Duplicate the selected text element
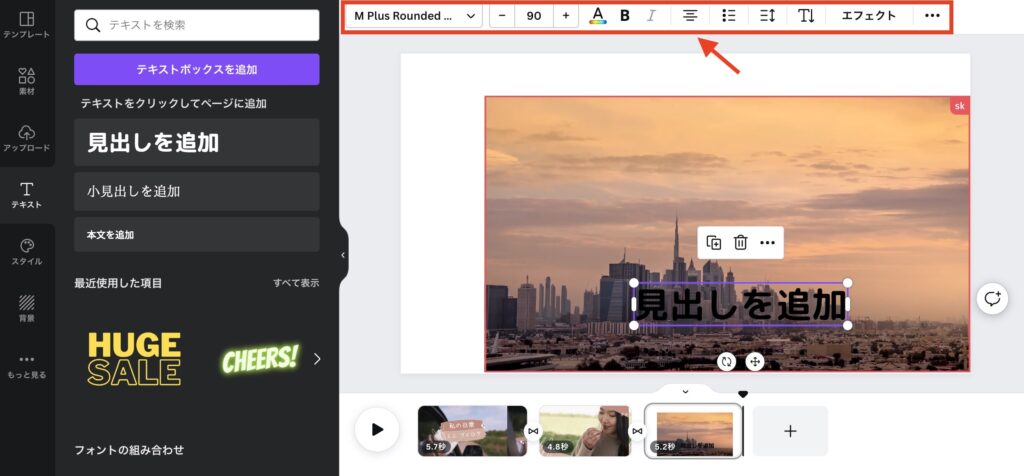This screenshot has height=476, width=1024. tap(714, 243)
